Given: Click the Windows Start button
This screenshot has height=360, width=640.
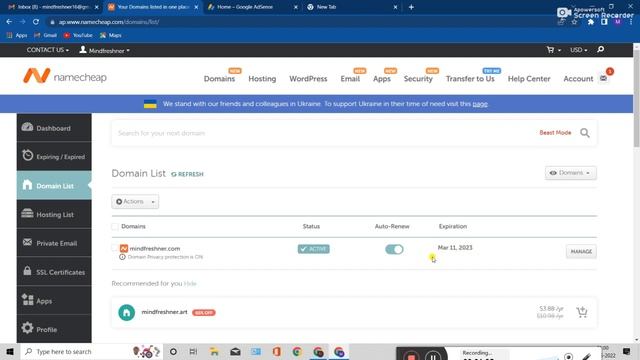Looking at the screenshot, I should (x=10, y=351).
